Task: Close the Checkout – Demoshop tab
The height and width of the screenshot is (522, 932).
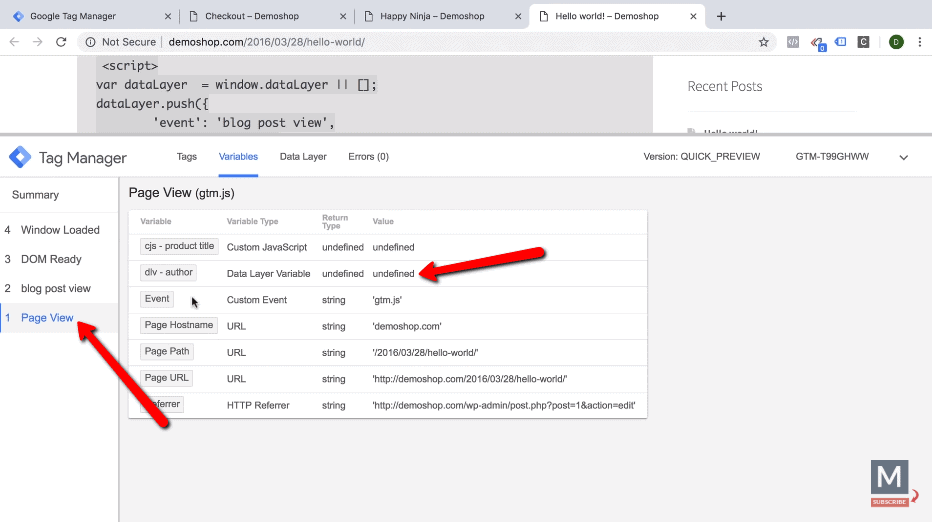Action: 343,17
